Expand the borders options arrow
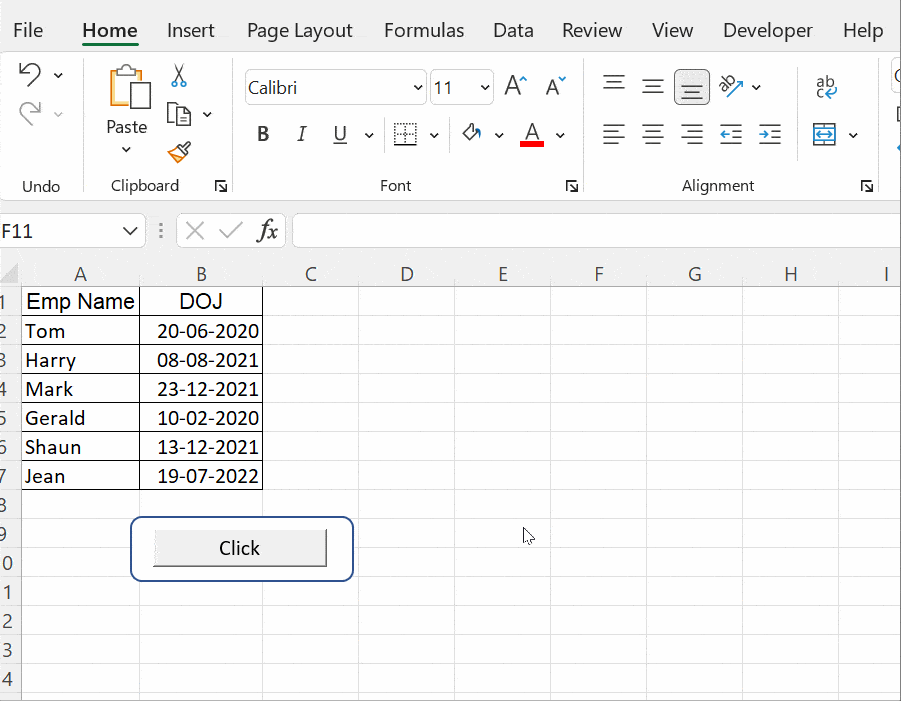The width and height of the screenshot is (901, 701). click(x=434, y=136)
